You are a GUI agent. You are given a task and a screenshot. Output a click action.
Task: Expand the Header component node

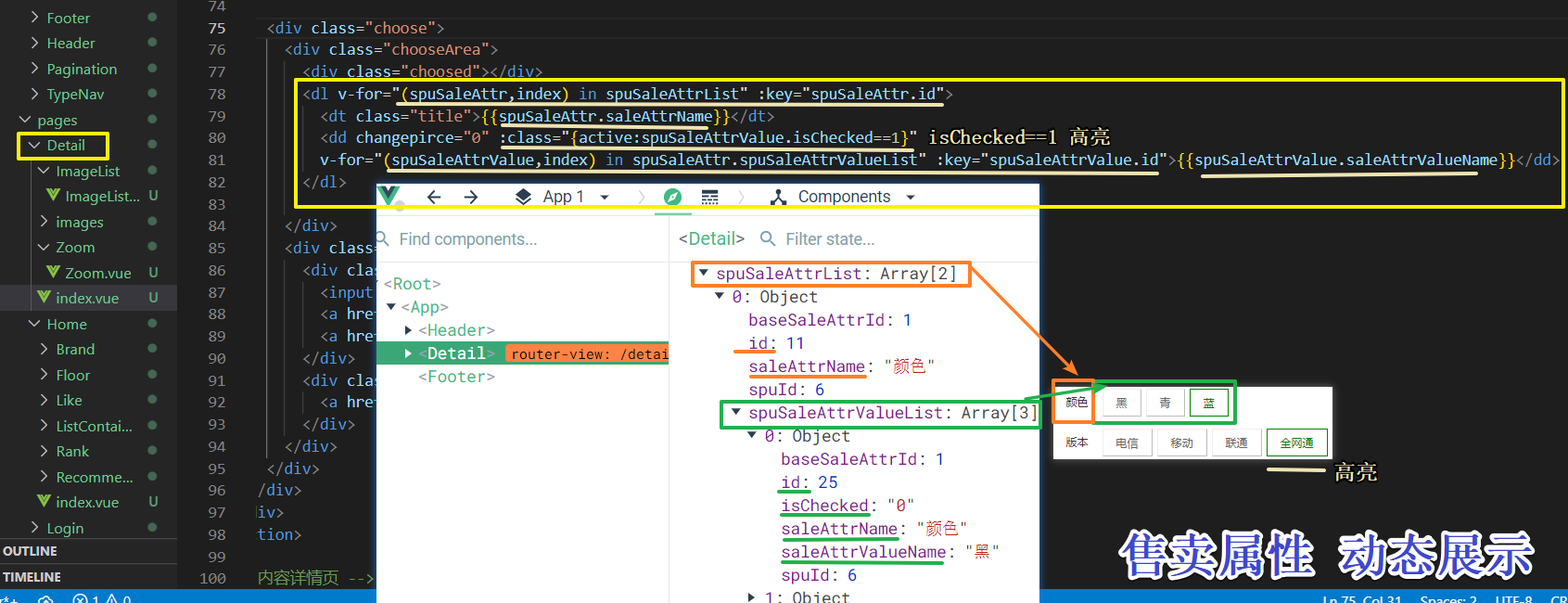coord(408,330)
